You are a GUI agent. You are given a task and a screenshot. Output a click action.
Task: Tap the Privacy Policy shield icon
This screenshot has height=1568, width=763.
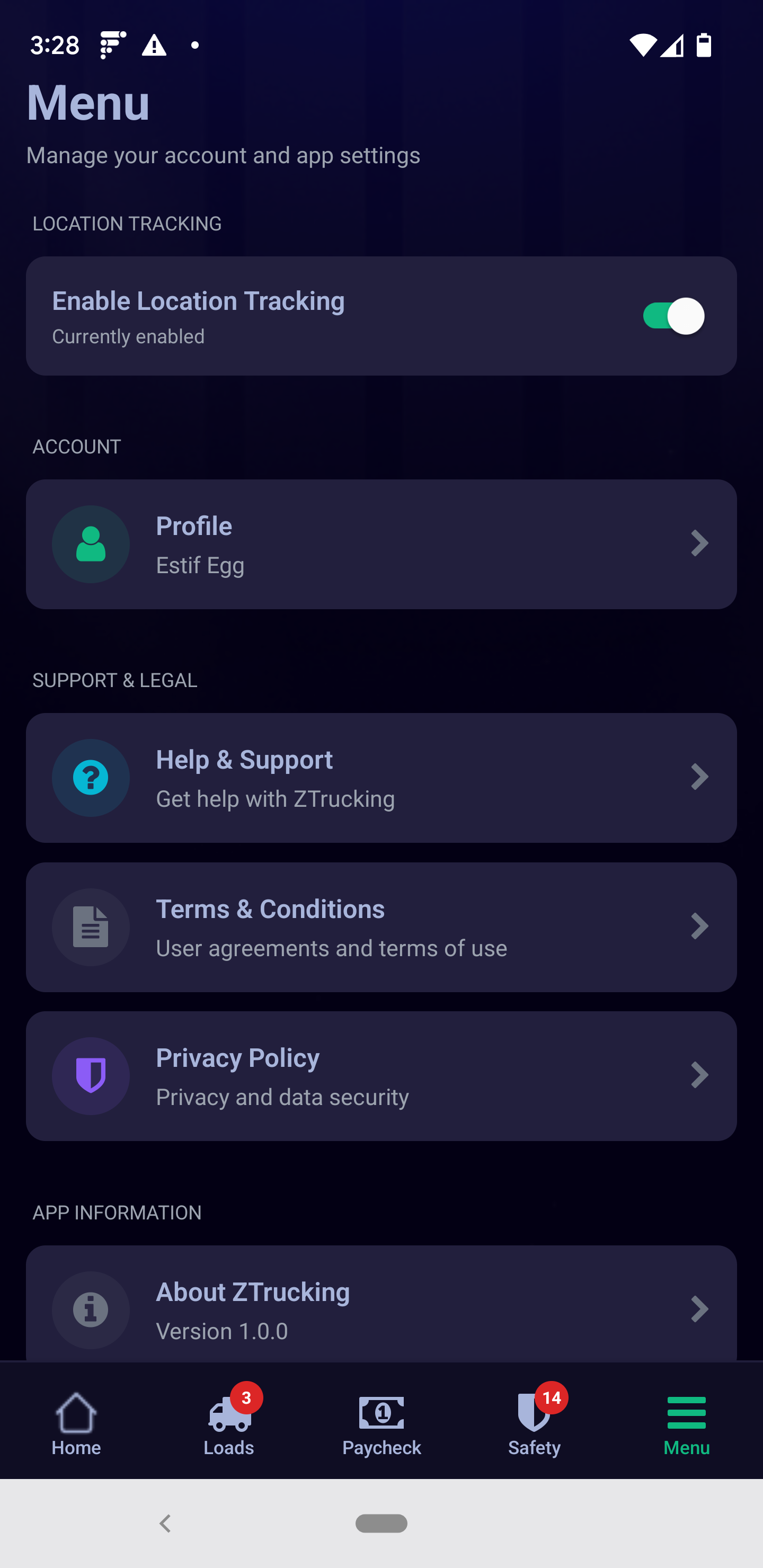(91, 1075)
